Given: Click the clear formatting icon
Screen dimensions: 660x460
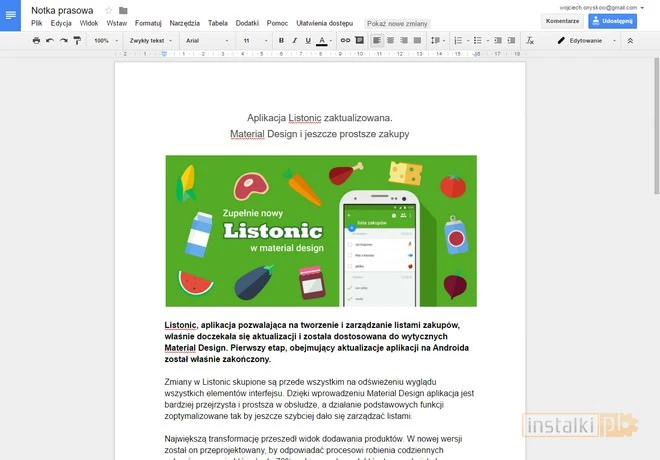Looking at the screenshot, I should pyautogui.click(x=531, y=41).
